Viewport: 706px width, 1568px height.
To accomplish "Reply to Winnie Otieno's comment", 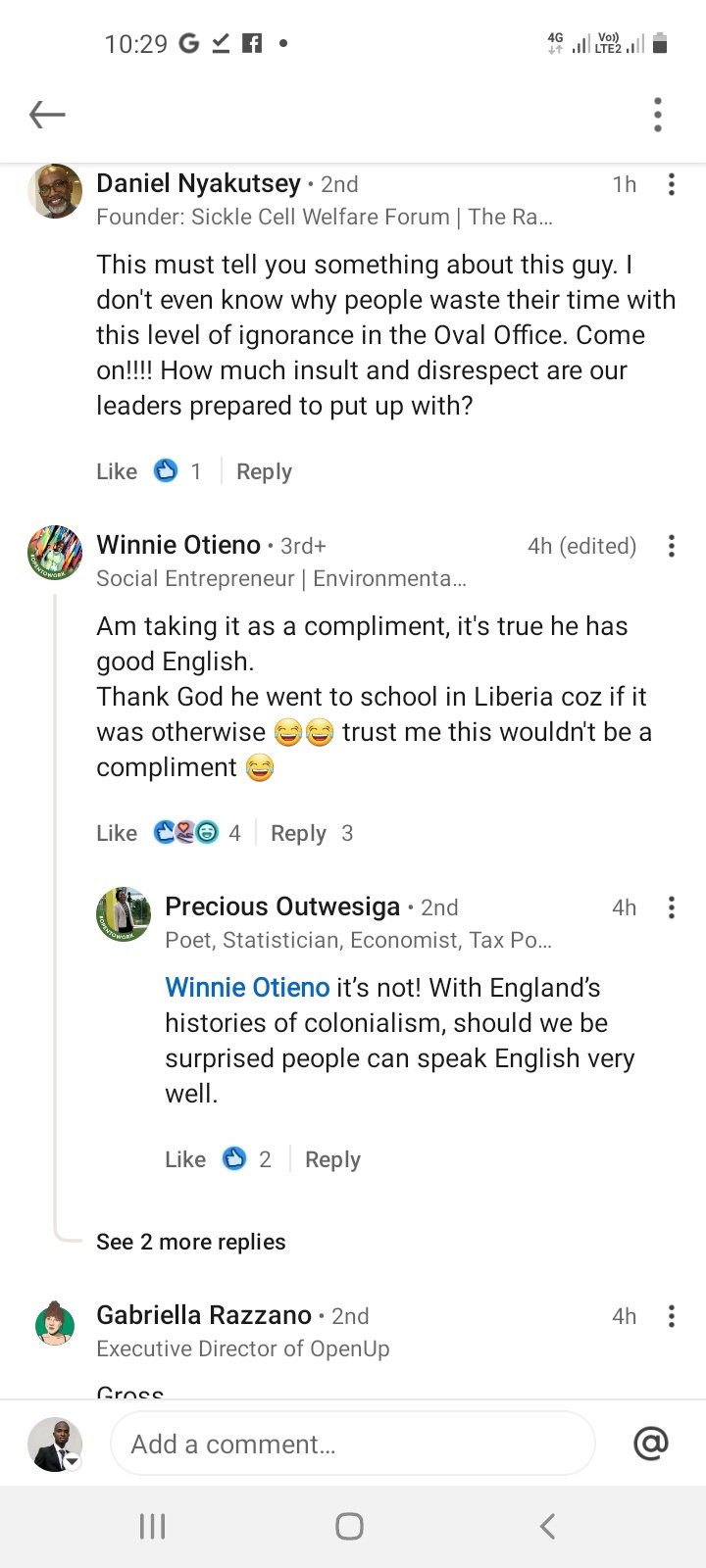I will click(x=298, y=833).
